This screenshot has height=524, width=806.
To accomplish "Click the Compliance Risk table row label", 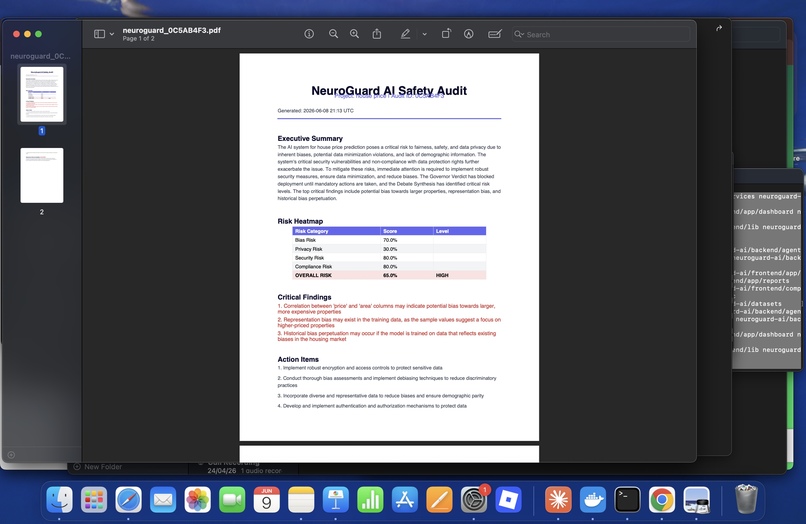I will (x=314, y=266).
